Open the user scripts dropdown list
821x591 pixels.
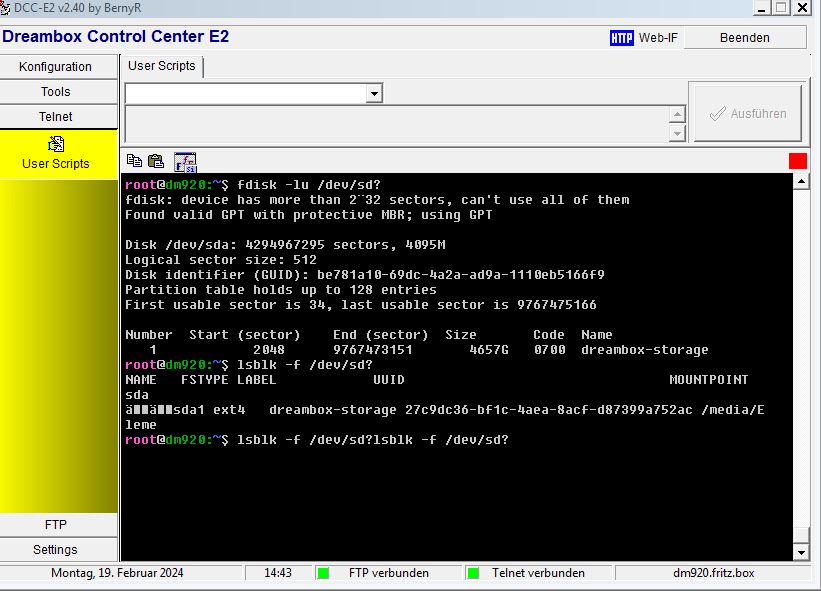tap(374, 93)
